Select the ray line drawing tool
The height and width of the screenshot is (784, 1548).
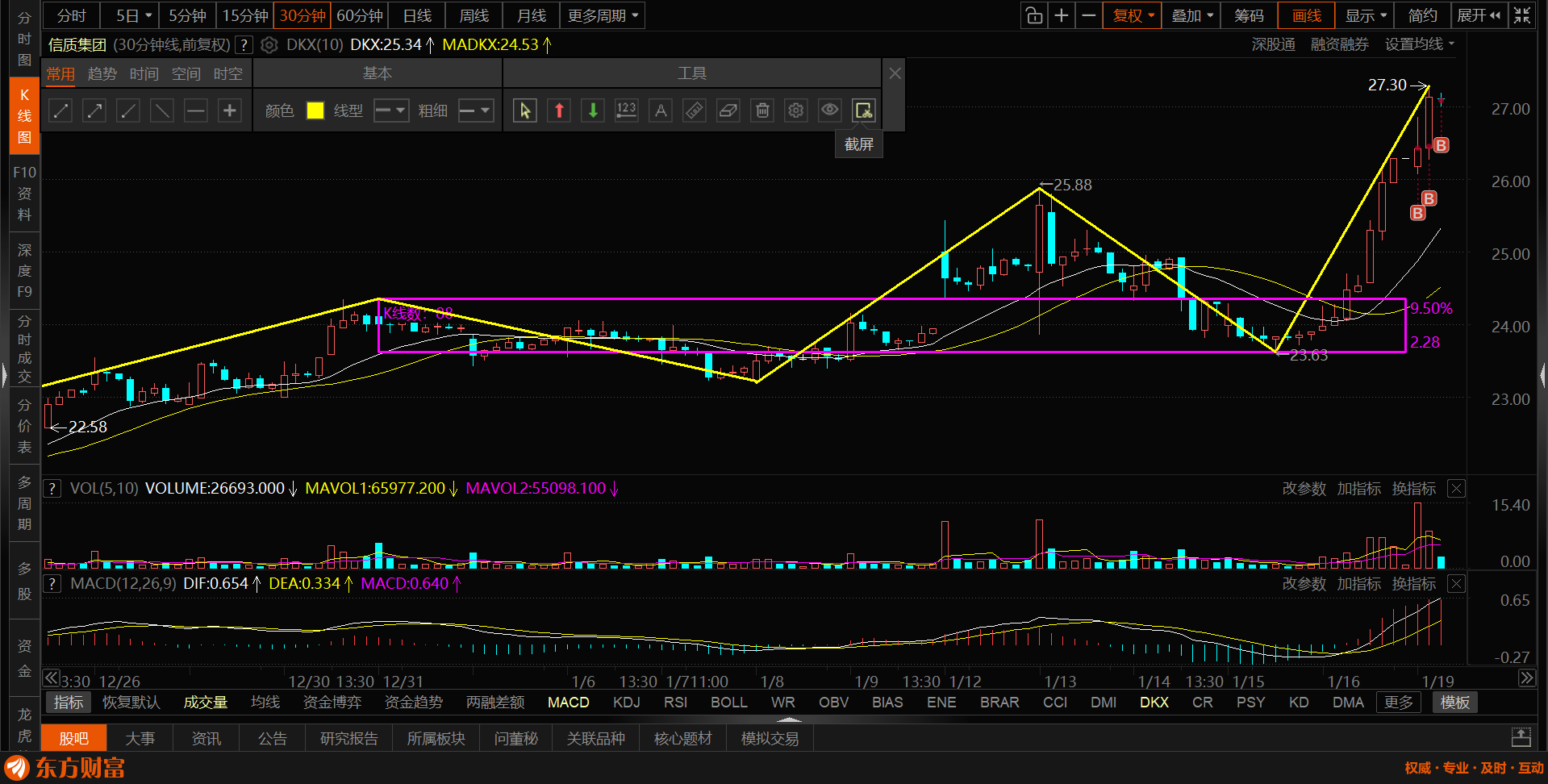(128, 111)
